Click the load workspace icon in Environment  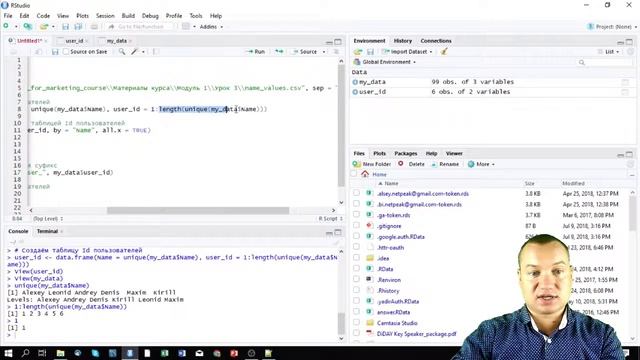[x=358, y=52]
